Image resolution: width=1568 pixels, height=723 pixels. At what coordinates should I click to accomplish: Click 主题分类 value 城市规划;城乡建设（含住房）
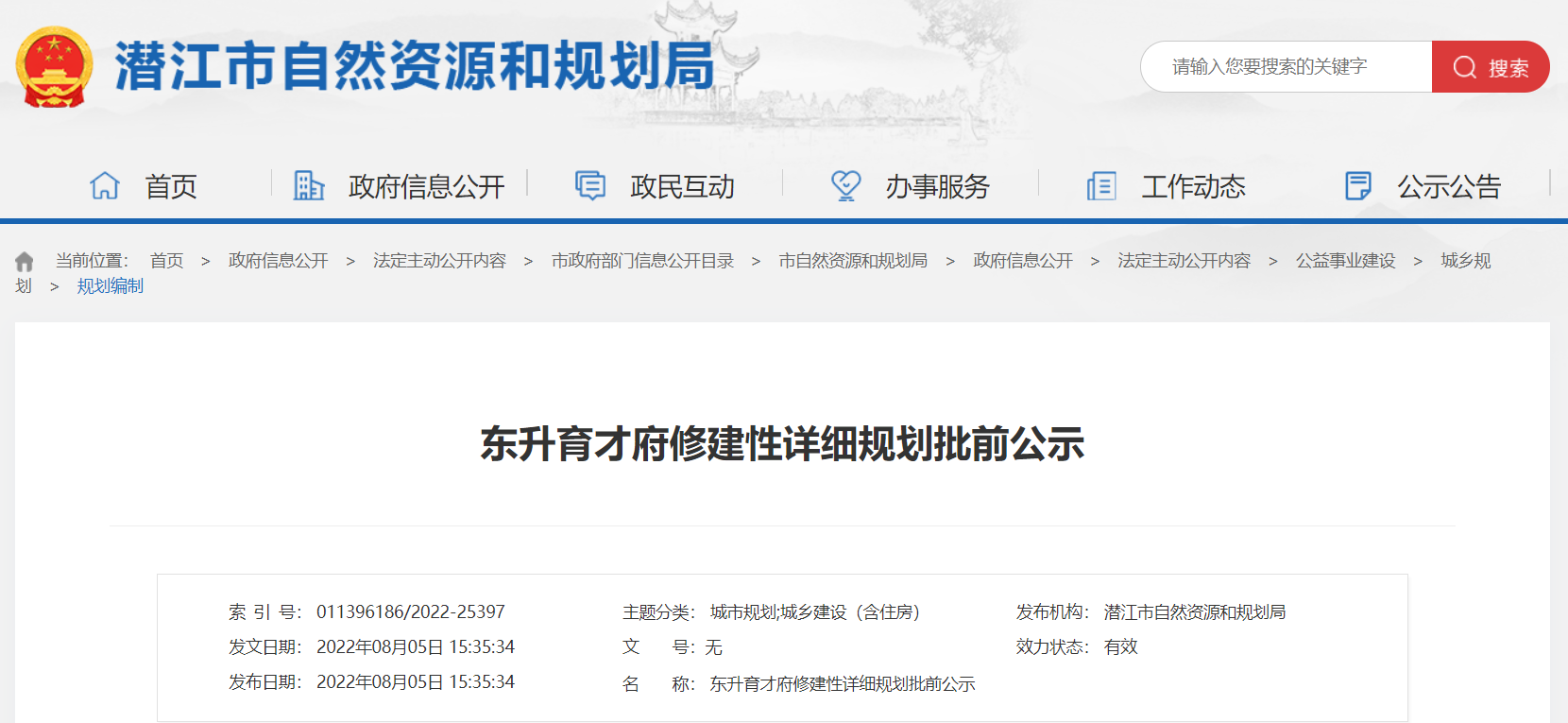pos(815,612)
